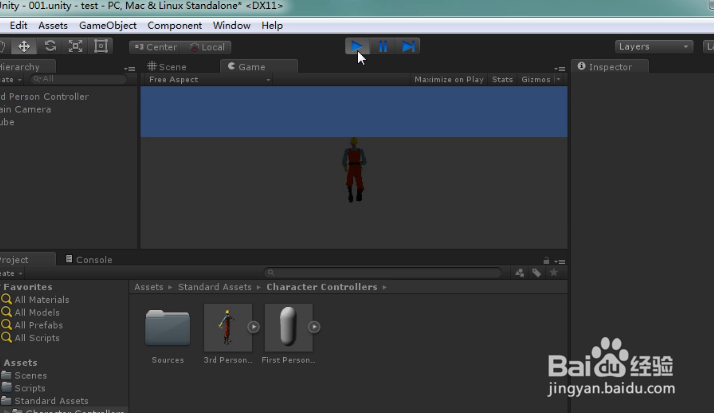Switch to the Console tab
This screenshot has width=714, height=413.
[x=89, y=260]
